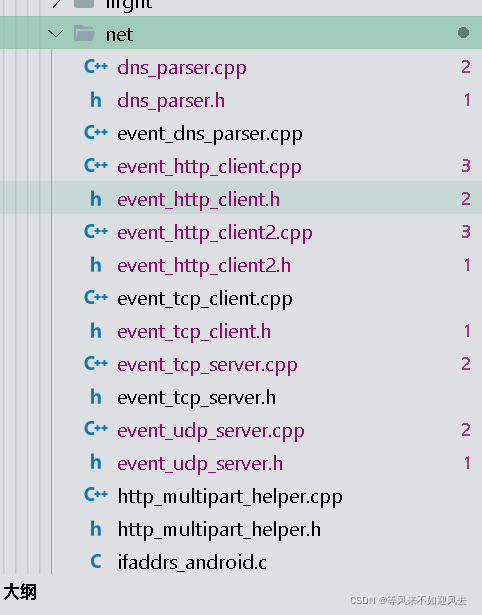Viewport: 482px width, 615px height.
Task: Click the C++ icon beside event_udp_server.cpp
Action: (x=96, y=429)
